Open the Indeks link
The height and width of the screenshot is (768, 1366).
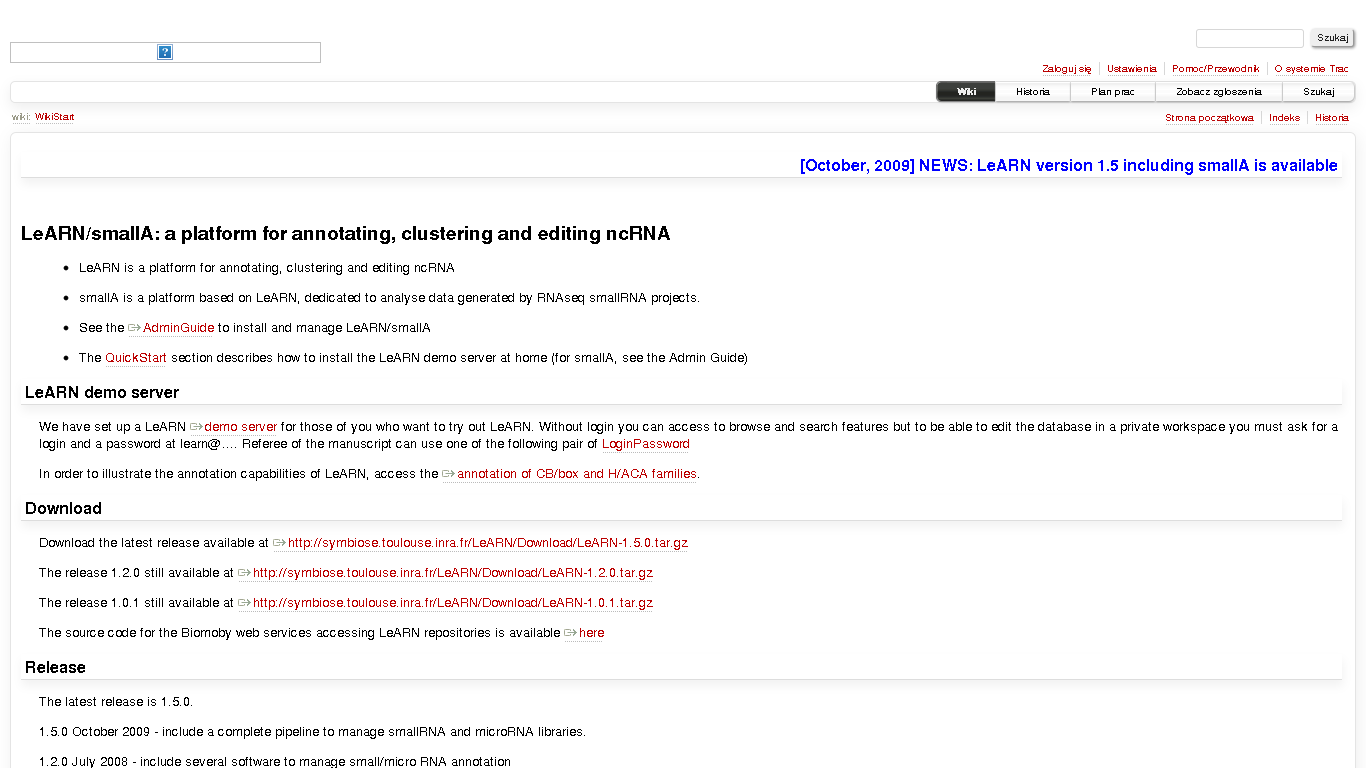(1284, 118)
